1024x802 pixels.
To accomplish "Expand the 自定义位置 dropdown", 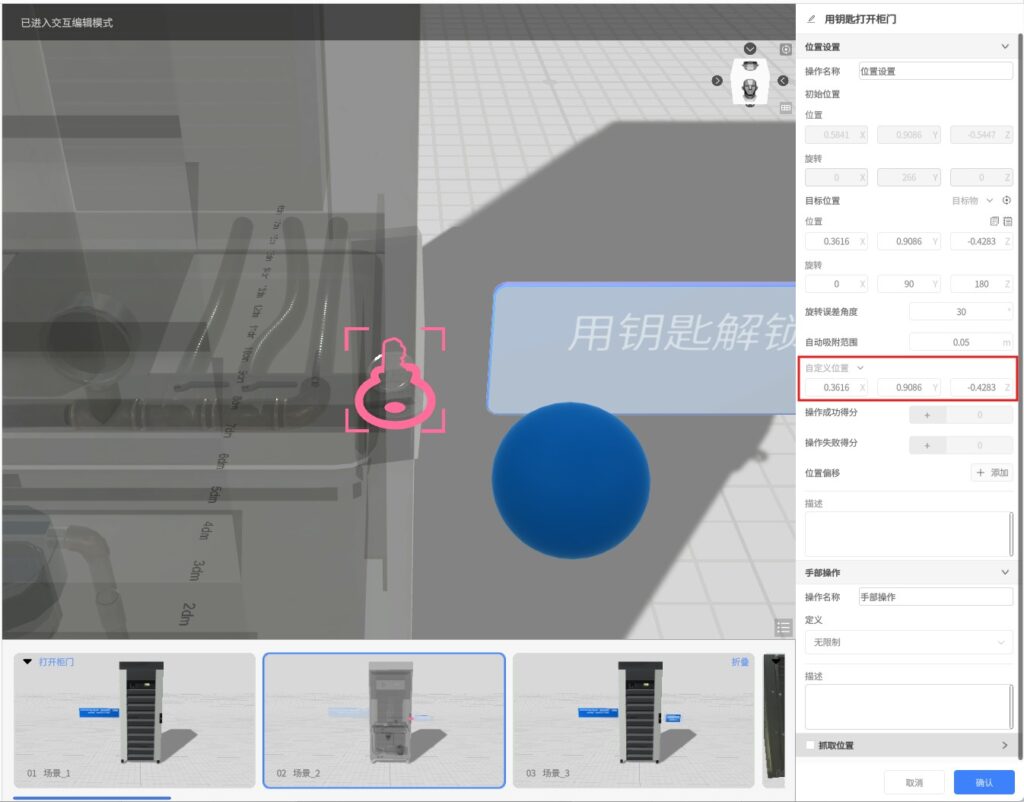I will pos(861,368).
